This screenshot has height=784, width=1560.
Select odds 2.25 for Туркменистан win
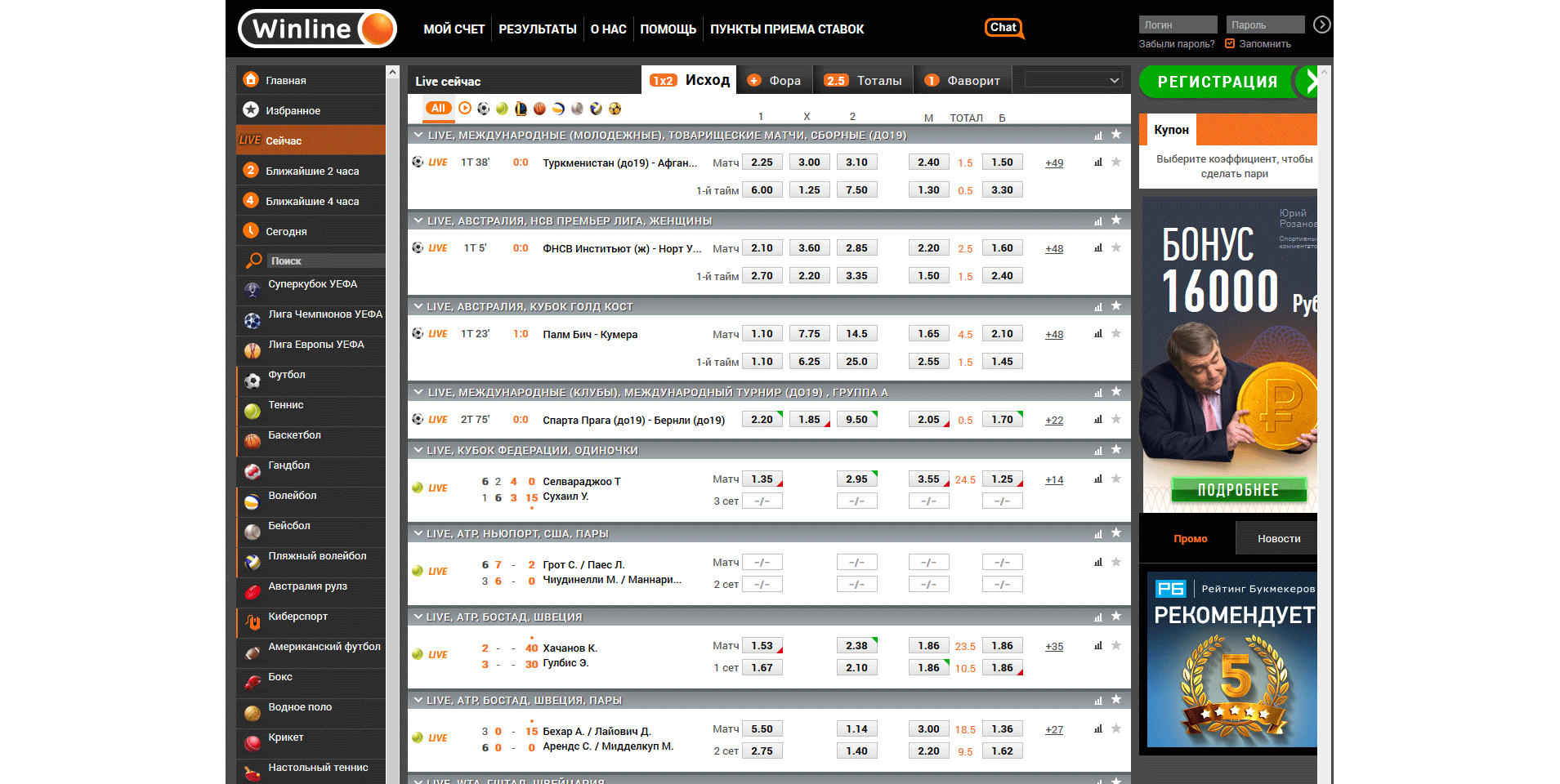coord(762,162)
